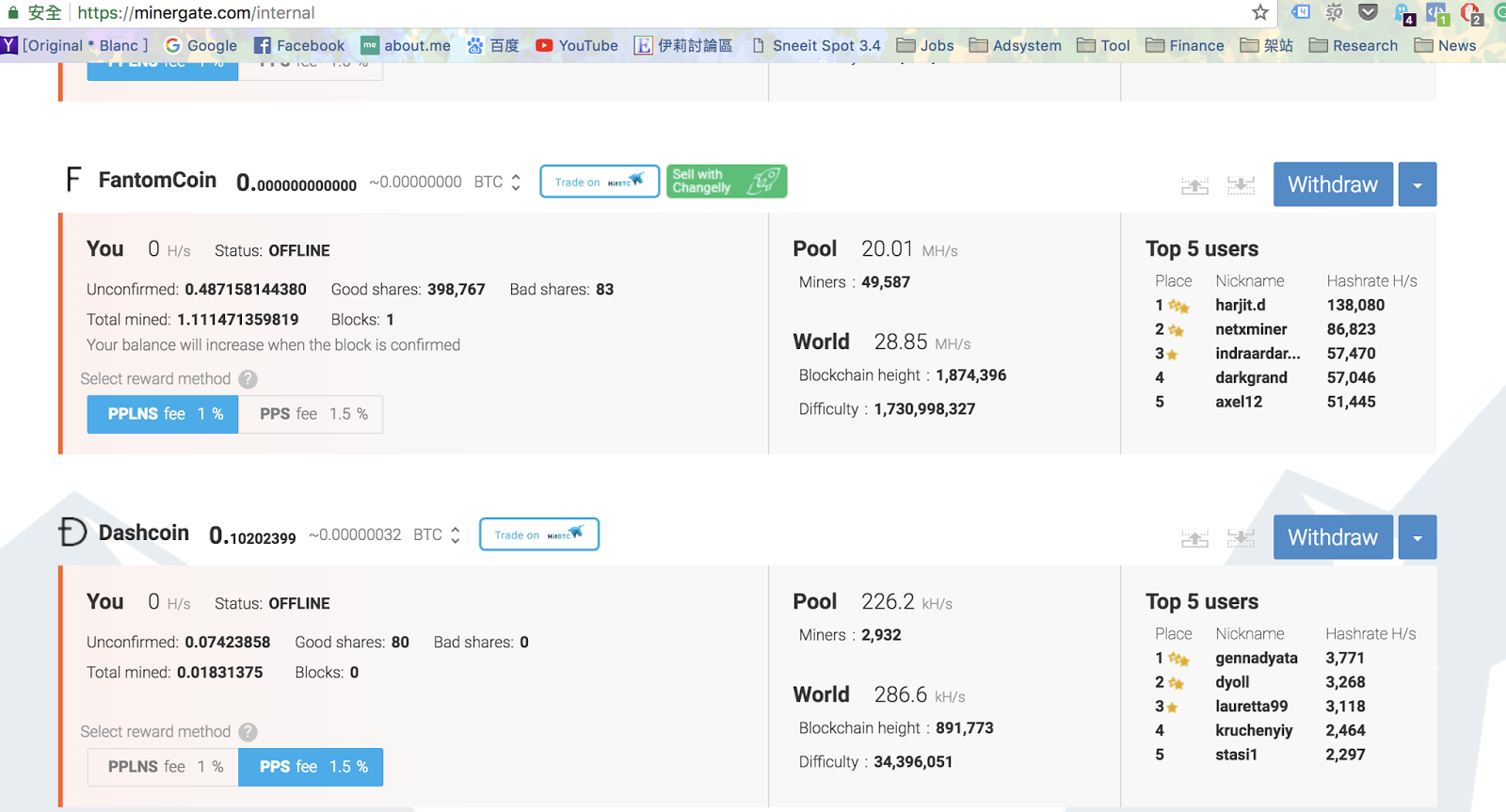The image size is (1506, 812).
Task: Click the FantomCoin move-up arrow icon
Action: click(x=1194, y=185)
